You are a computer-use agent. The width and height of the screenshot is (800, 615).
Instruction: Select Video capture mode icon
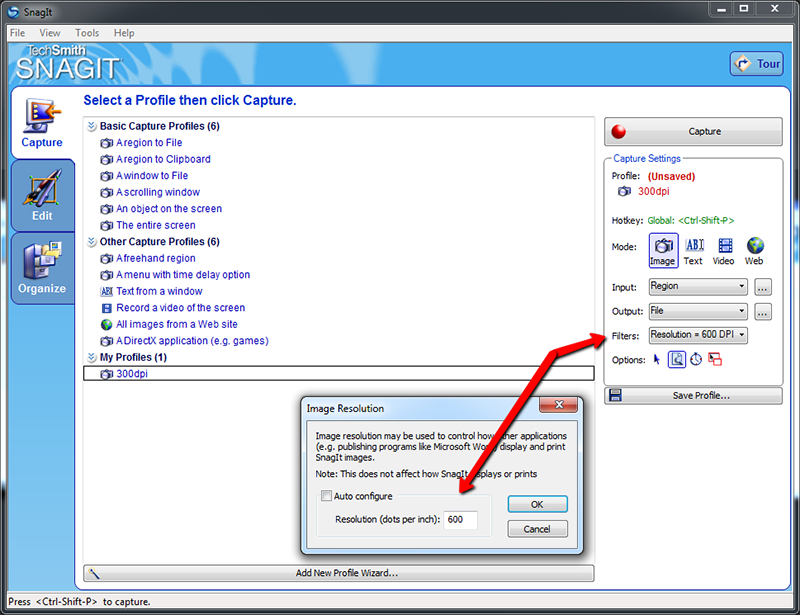[723, 251]
